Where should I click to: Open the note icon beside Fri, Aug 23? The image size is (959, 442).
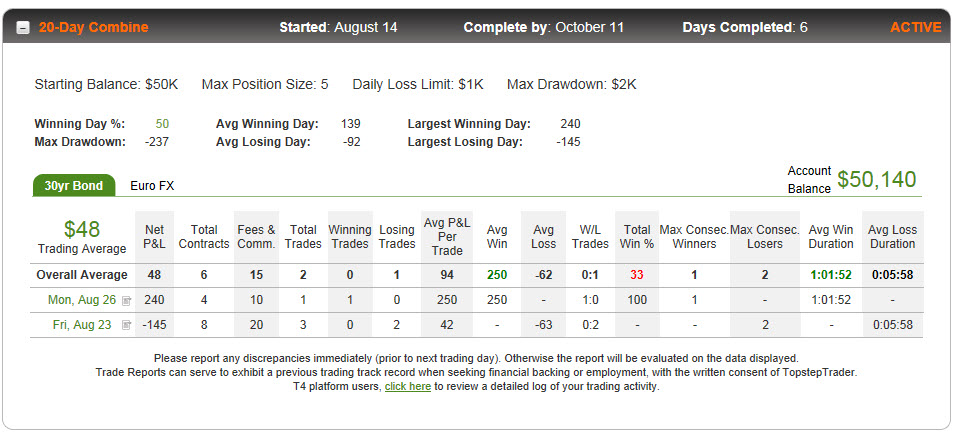coord(127,325)
